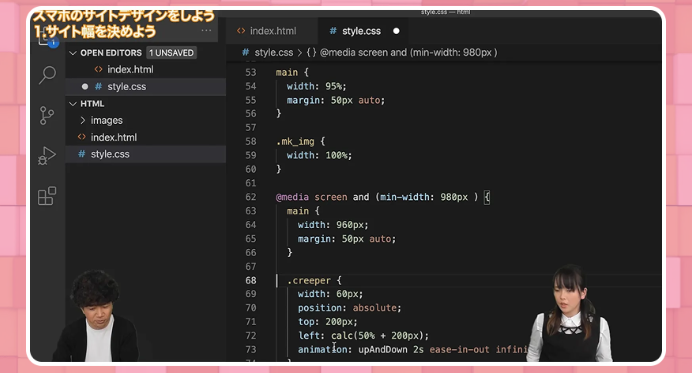Click line number 62 in the gutter
This screenshot has height=373, width=692.
pos(251,197)
